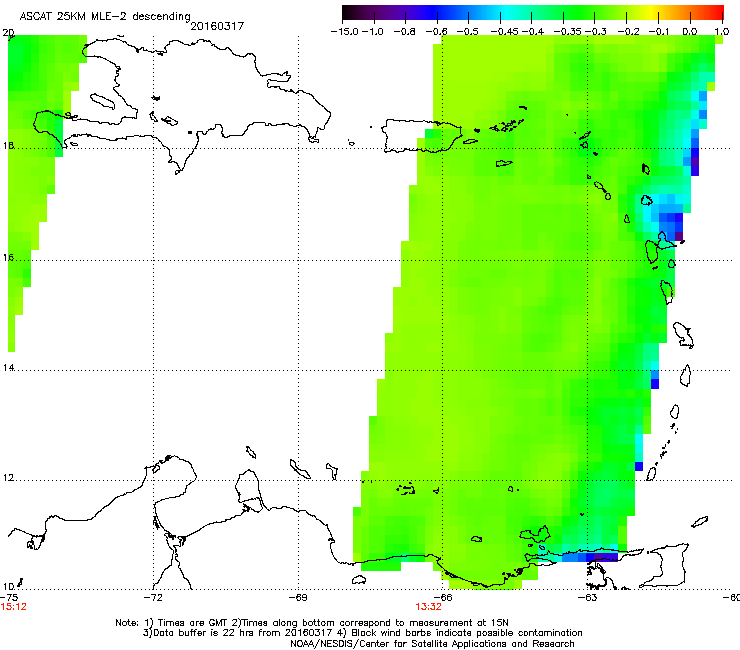This screenshot has height=650, width=740.
Task: Click the 0.0 color scale label
Action: [x=690, y=32]
